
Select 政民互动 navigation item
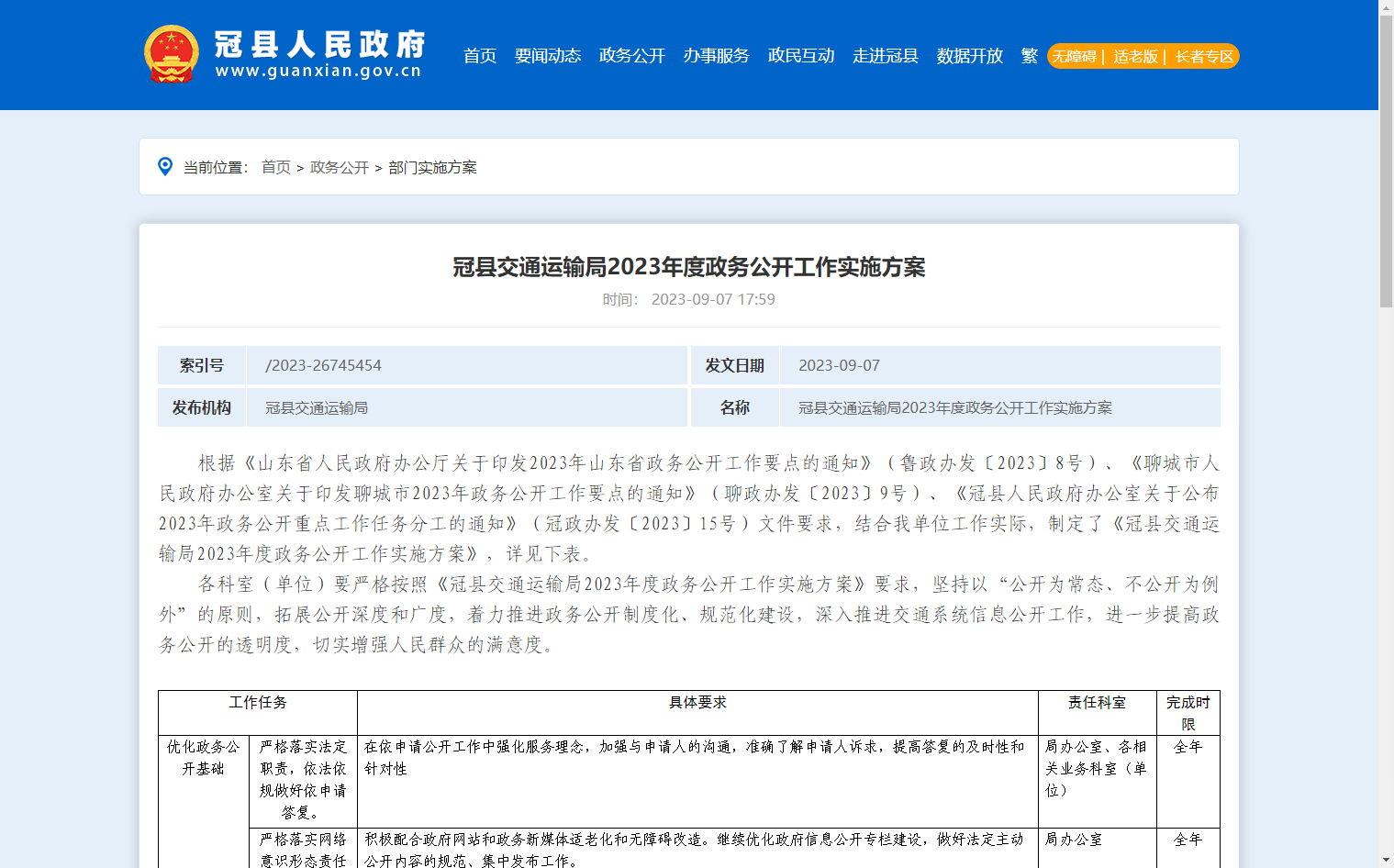tap(801, 56)
